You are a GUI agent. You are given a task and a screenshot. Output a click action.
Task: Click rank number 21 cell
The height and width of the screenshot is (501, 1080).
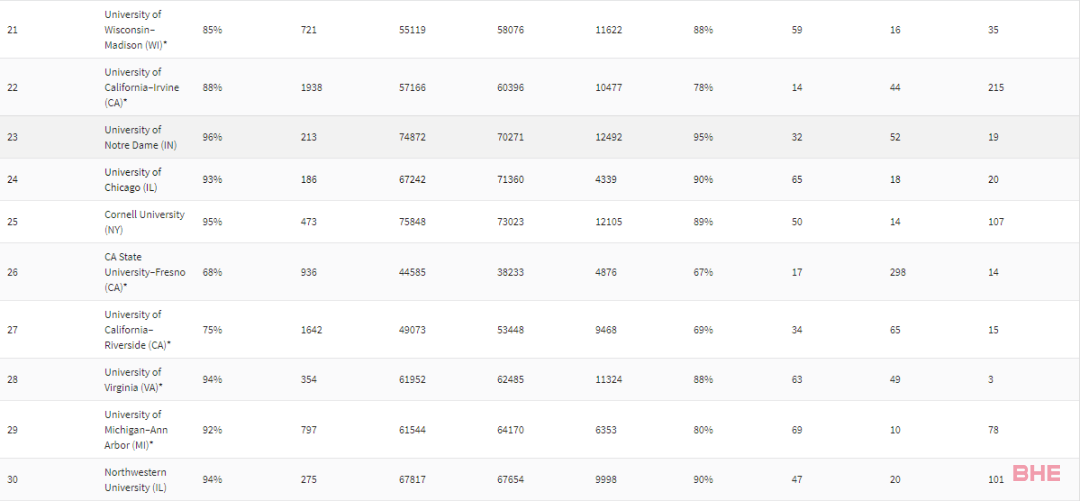point(12,30)
